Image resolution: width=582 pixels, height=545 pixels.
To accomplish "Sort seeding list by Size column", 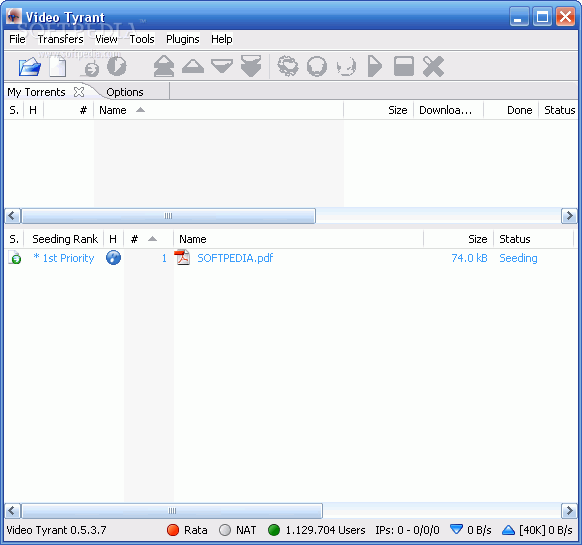I will [x=458, y=239].
